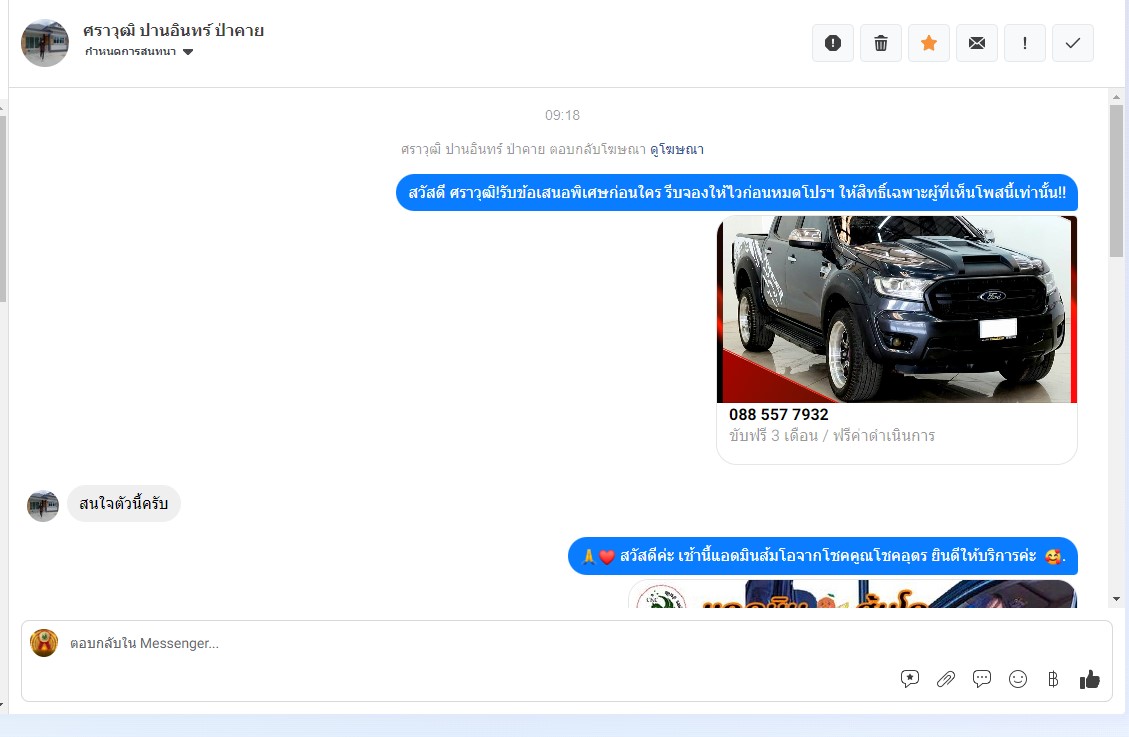
Task: Click the spam octagon warning icon
Action: click(x=832, y=43)
